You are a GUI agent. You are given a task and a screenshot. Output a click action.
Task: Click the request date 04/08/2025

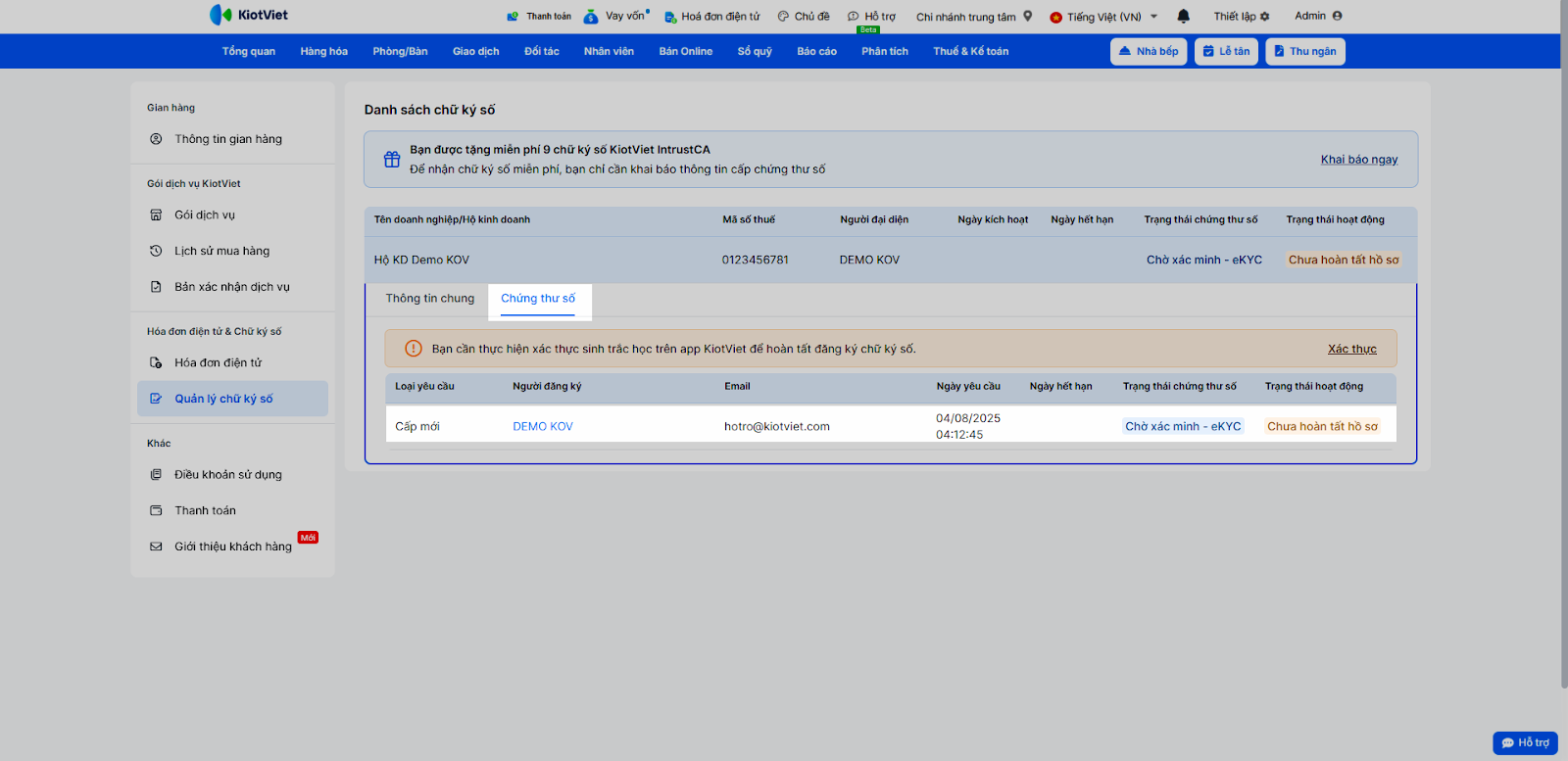[968, 418]
